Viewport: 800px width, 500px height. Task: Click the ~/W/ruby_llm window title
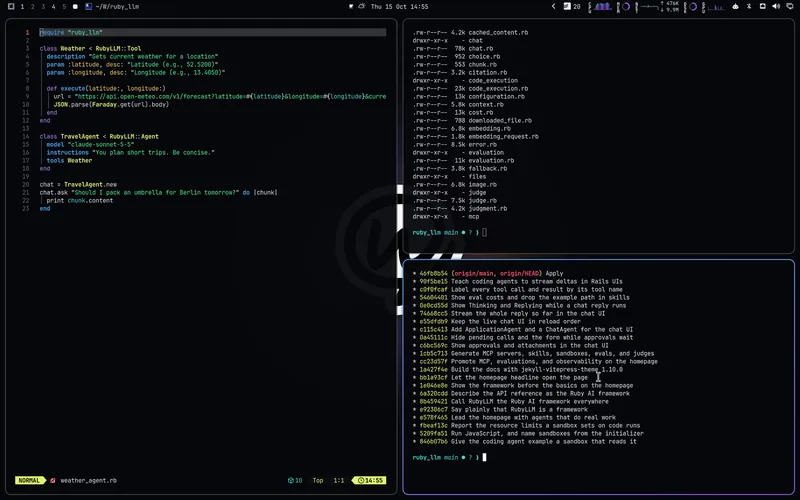[x=117, y=7]
